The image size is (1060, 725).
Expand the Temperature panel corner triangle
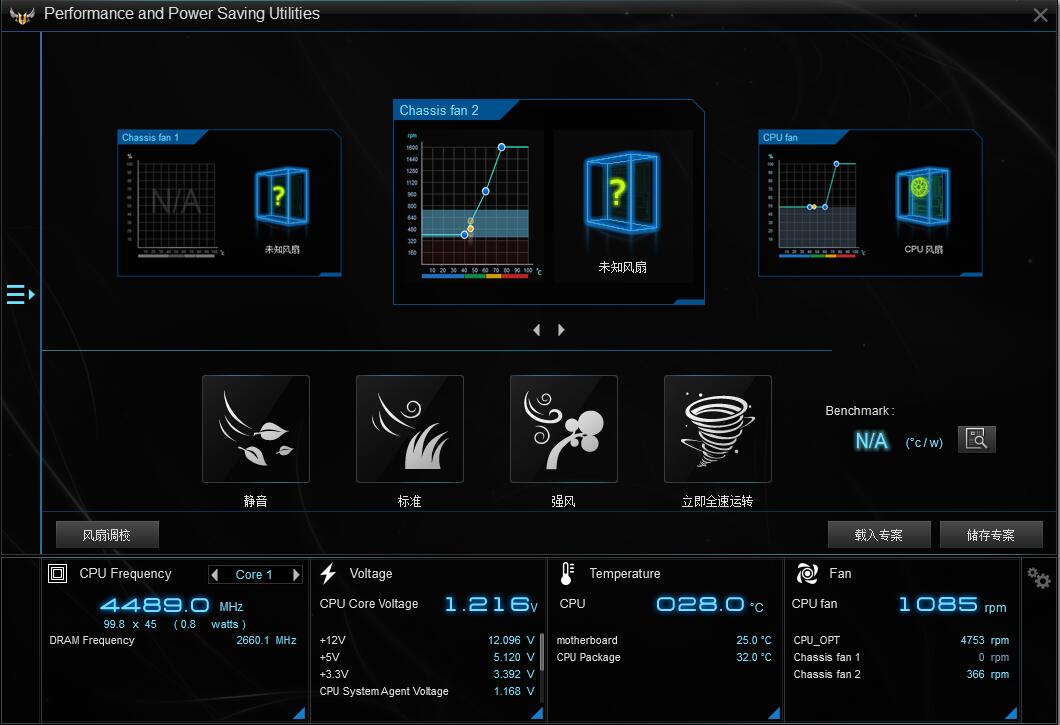coord(775,713)
